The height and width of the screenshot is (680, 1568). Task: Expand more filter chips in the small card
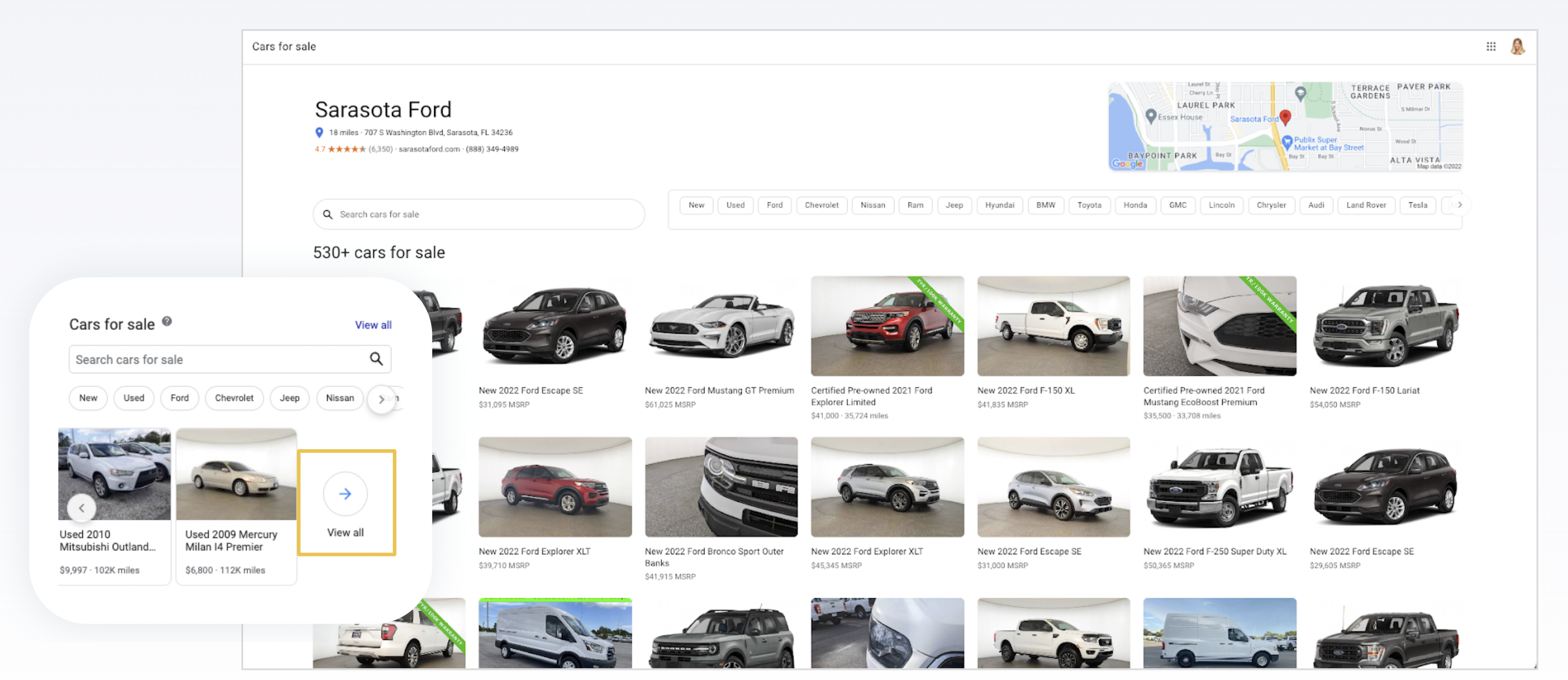tap(382, 400)
